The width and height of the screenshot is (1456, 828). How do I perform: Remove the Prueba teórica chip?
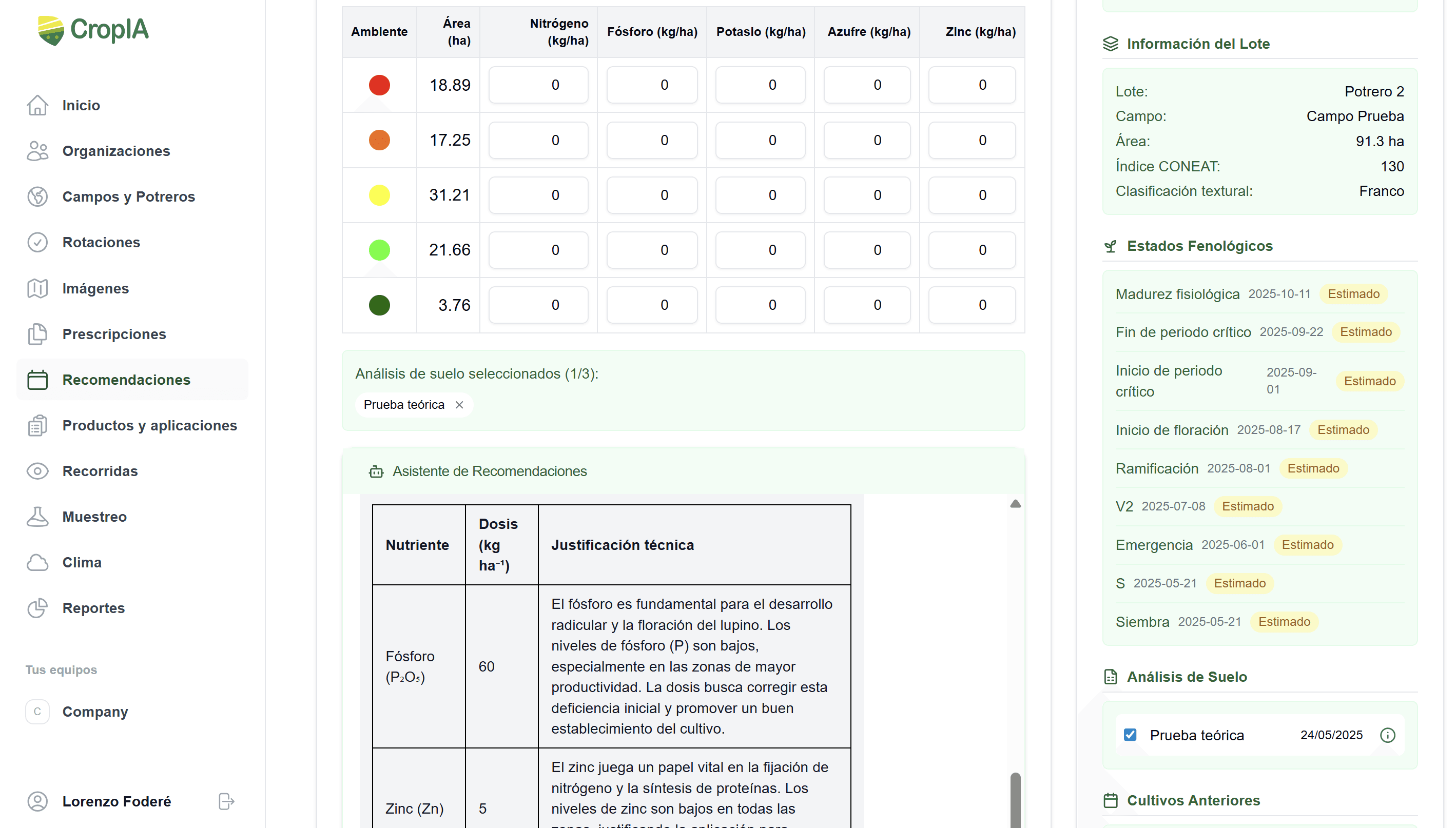point(459,404)
